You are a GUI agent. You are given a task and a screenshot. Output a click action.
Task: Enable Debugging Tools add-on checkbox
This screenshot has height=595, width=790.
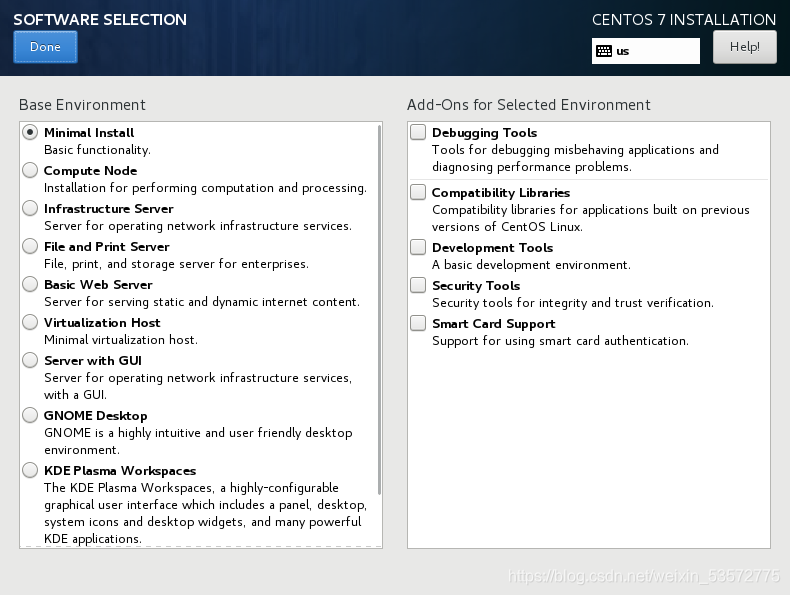tap(418, 132)
